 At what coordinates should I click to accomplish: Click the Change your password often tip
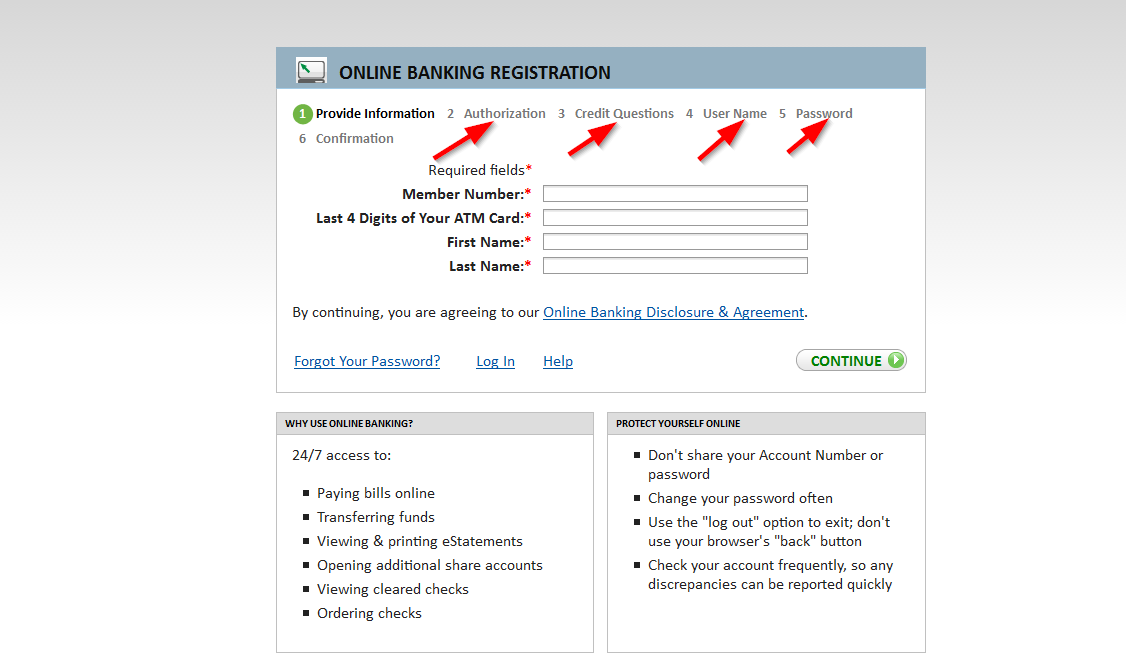point(740,498)
